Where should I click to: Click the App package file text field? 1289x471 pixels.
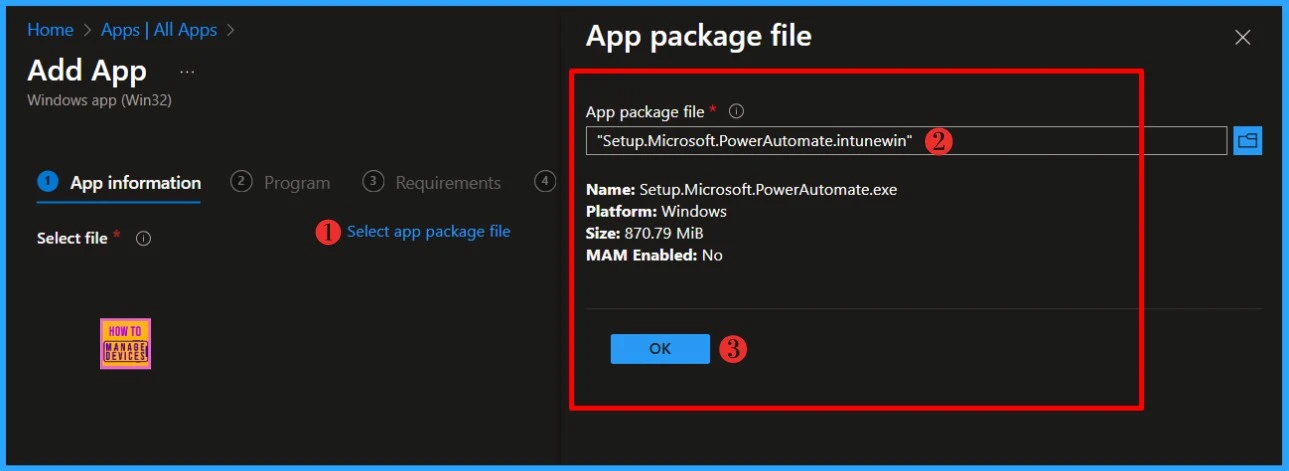(x=906, y=141)
